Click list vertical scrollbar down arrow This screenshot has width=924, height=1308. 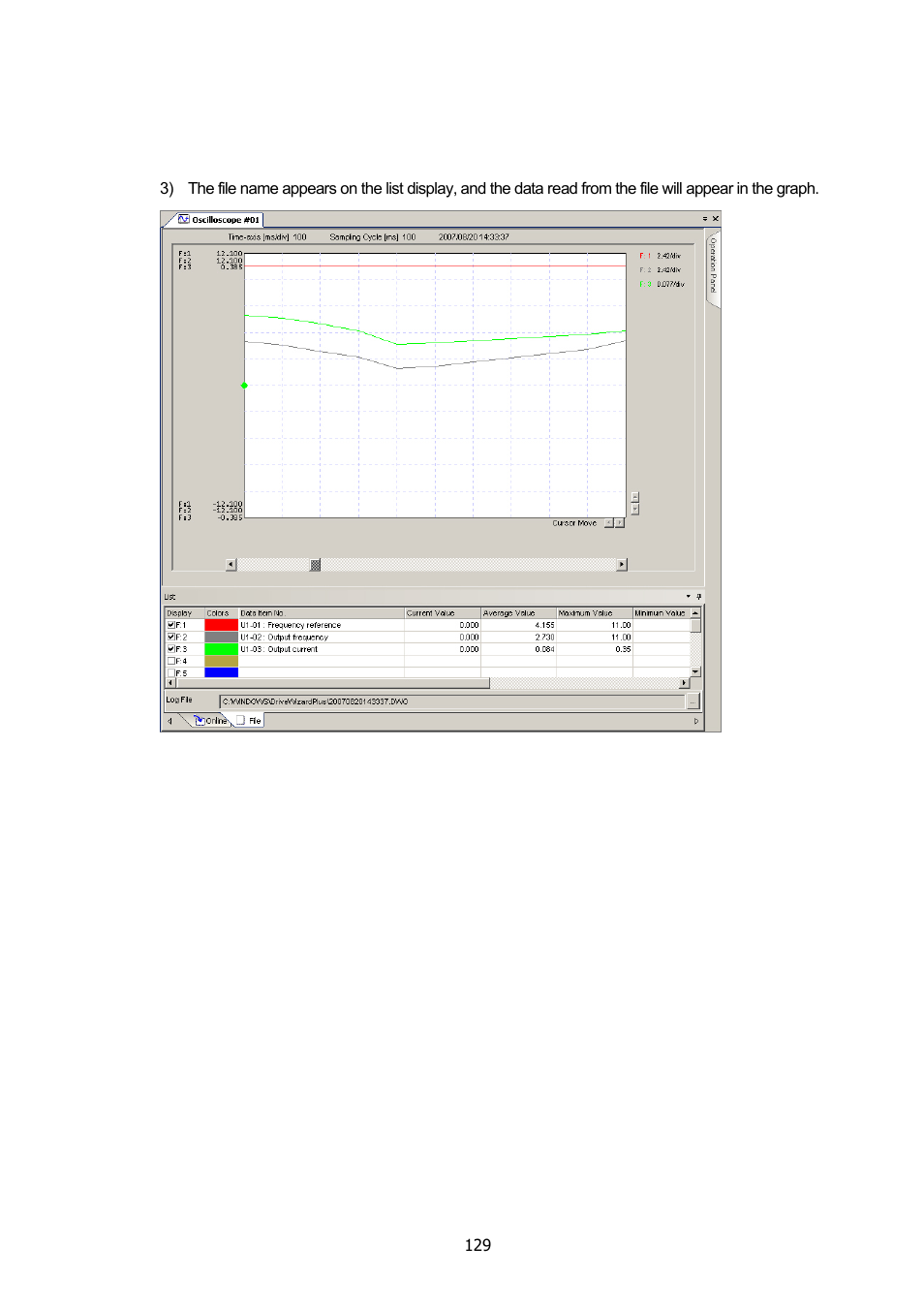695,671
